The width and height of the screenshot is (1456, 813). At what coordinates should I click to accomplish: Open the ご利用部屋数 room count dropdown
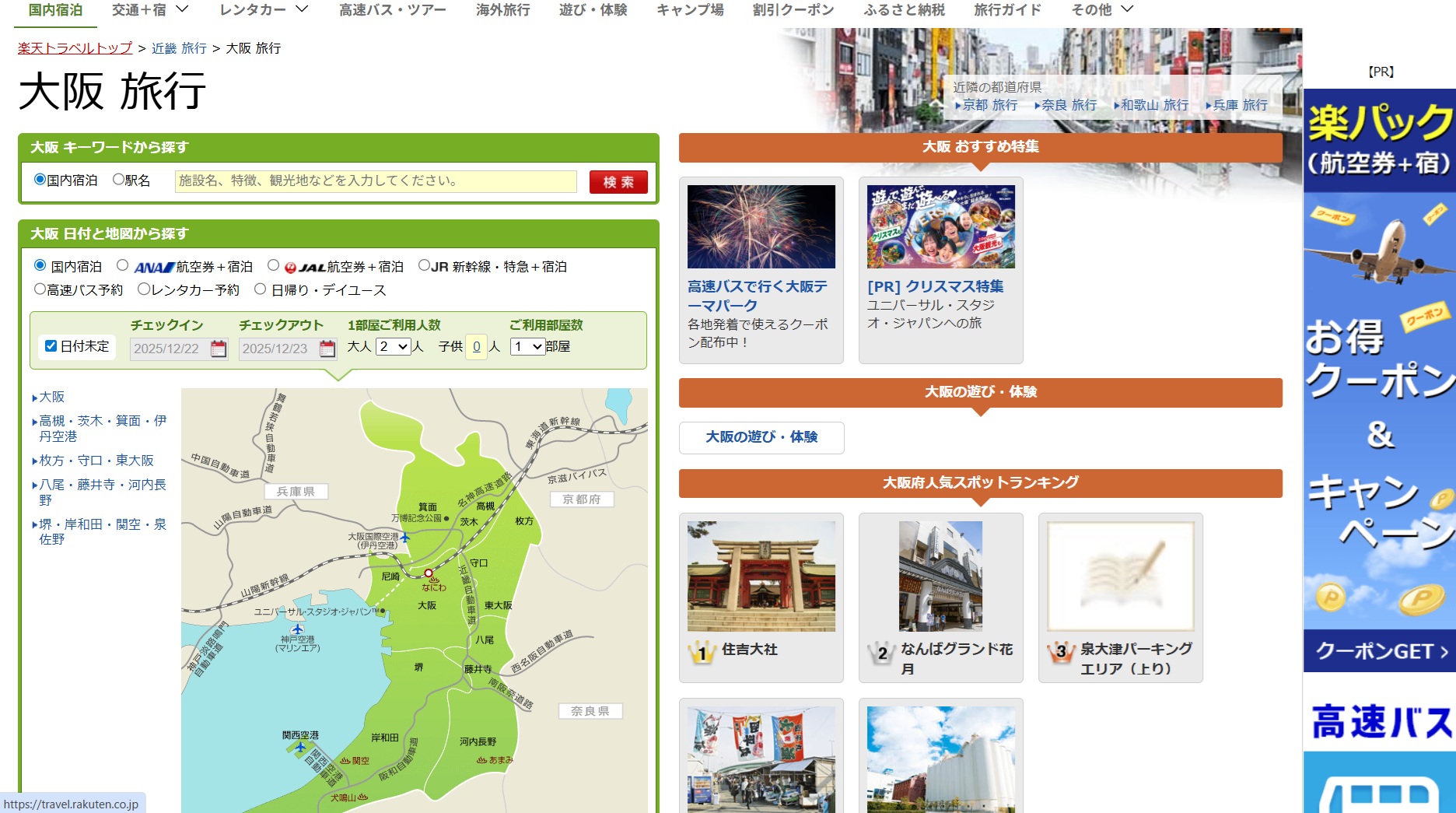pos(527,347)
